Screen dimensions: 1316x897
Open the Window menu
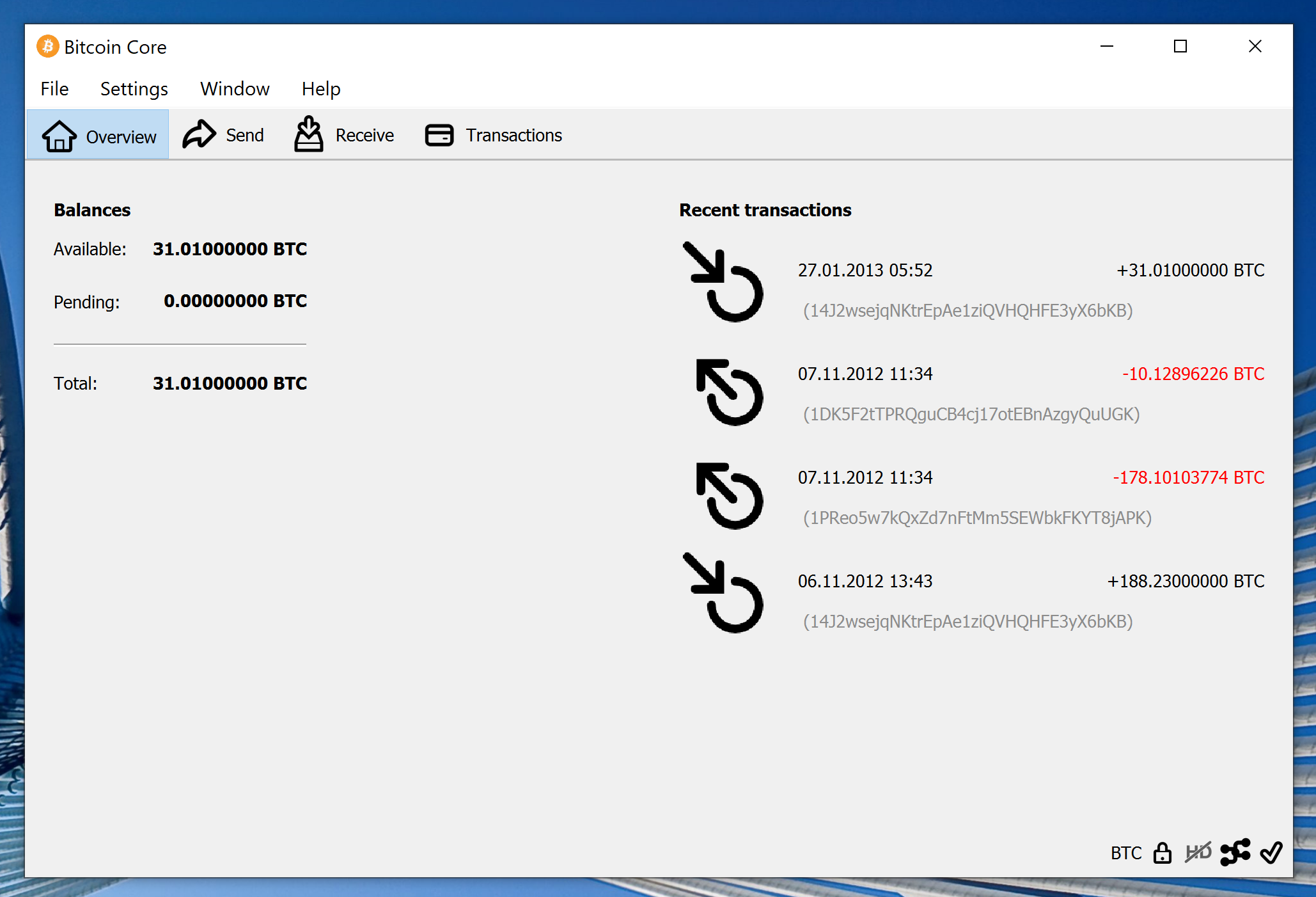pos(235,89)
